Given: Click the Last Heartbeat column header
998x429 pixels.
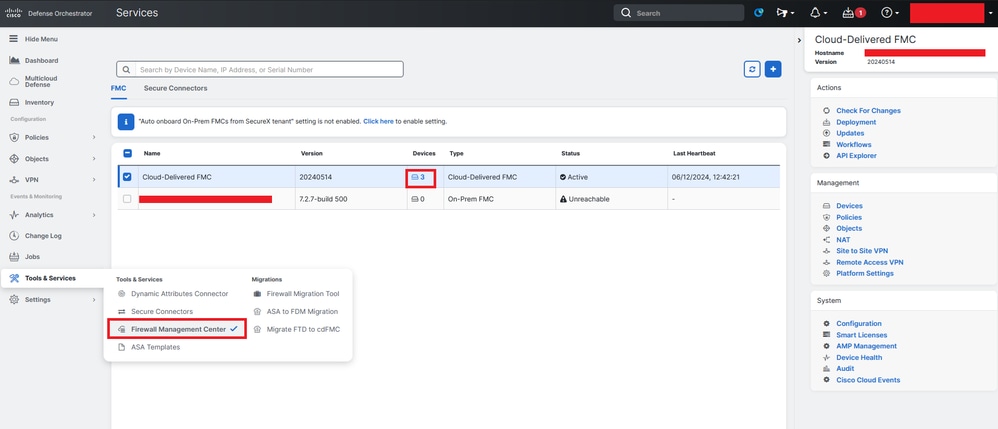Looking at the screenshot, I should [695, 153].
